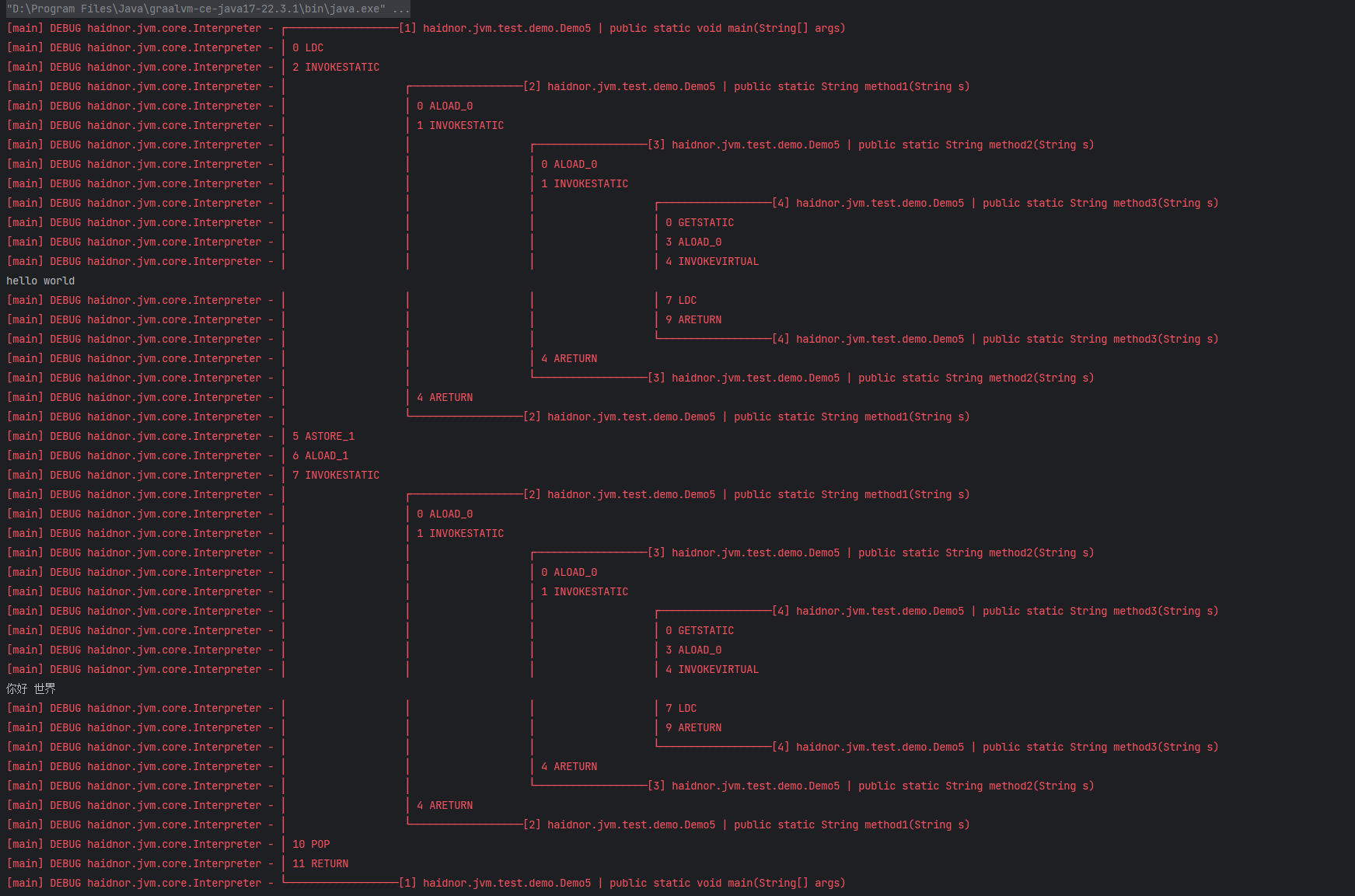Click the '11 RETURN' instruction text

pos(320,863)
